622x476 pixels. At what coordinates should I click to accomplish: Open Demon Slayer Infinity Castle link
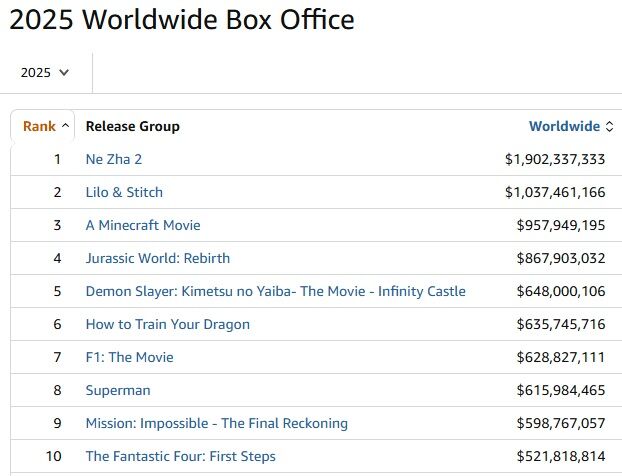point(275,291)
